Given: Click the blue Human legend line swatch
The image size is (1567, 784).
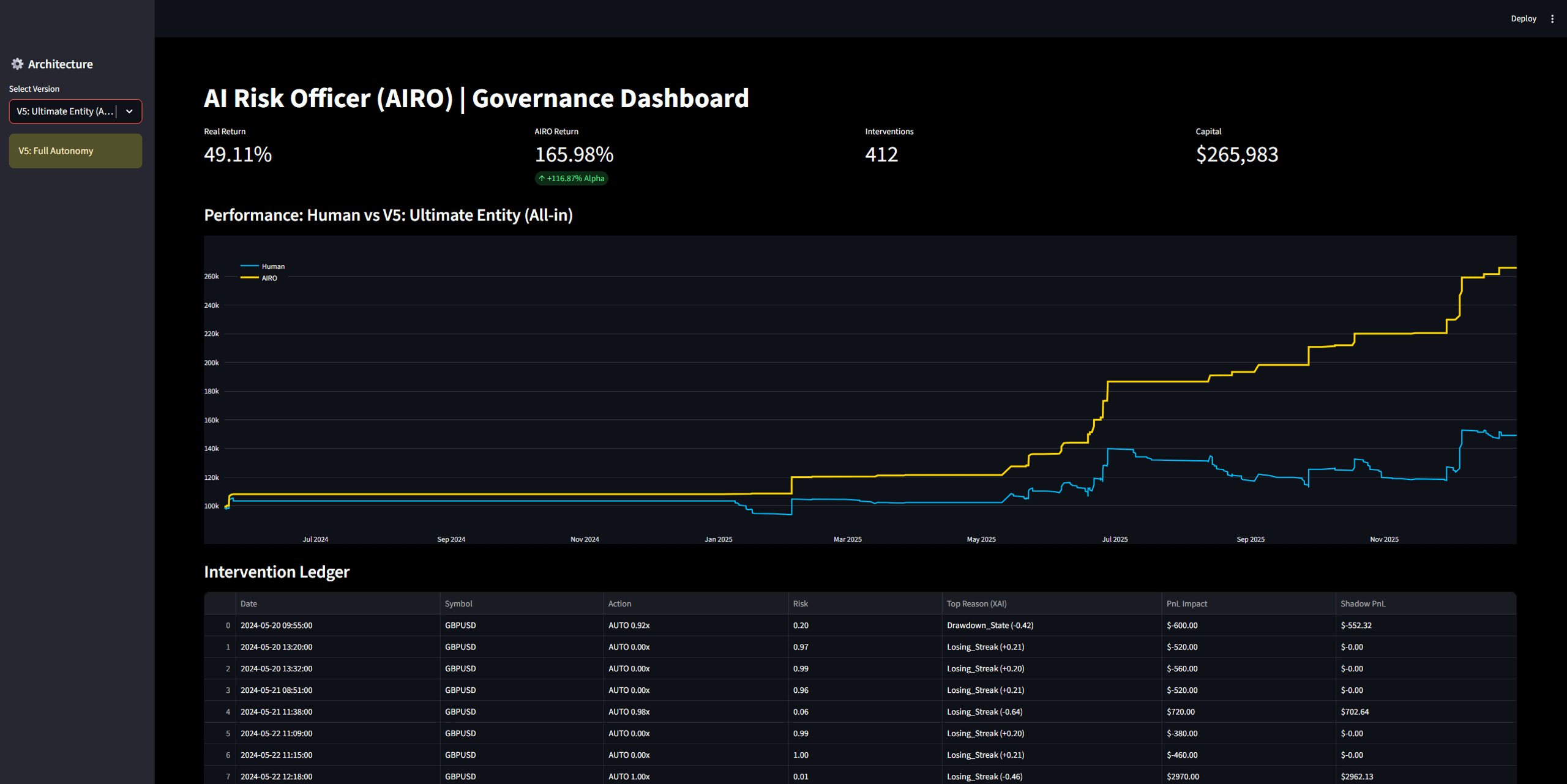Looking at the screenshot, I should [249, 266].
